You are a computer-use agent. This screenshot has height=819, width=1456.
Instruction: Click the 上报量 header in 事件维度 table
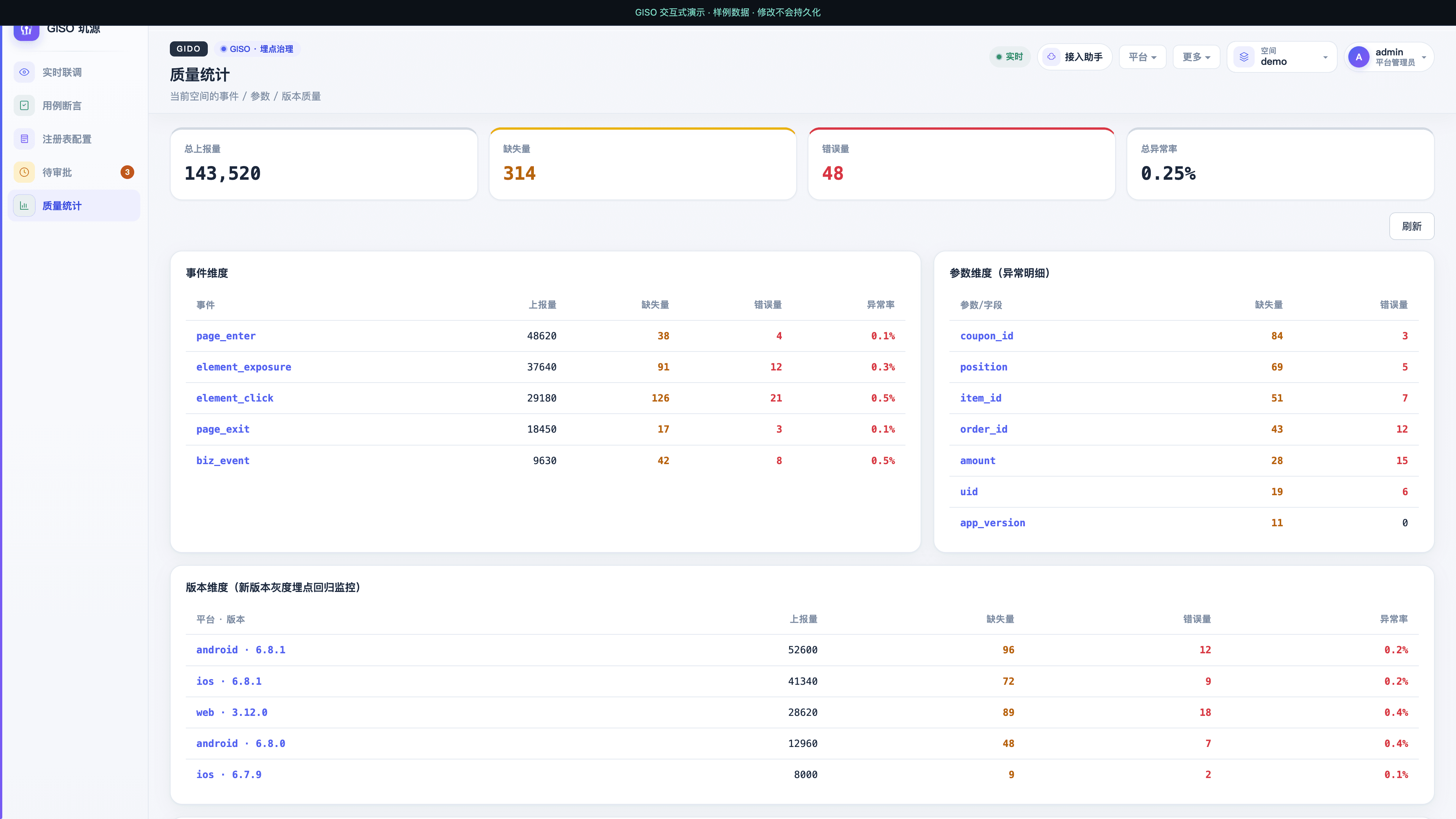542,304
